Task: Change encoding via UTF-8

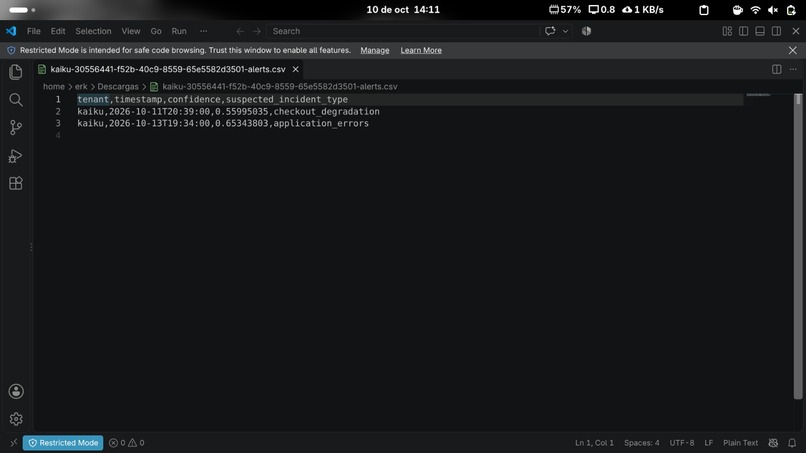Action: click(682, 443)
